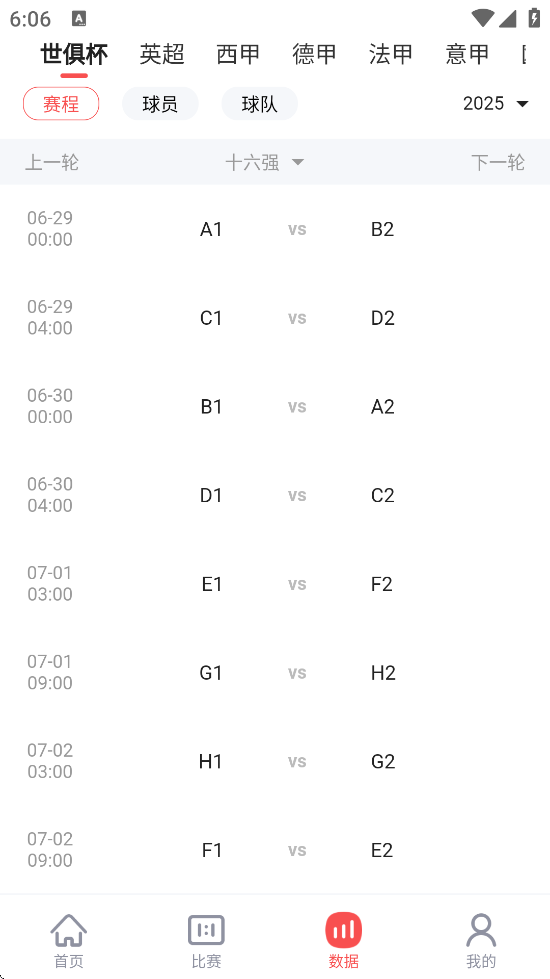550x979 pixels.
Task: Go to 下一轮 next round
Action: click(x=498, y=163)
